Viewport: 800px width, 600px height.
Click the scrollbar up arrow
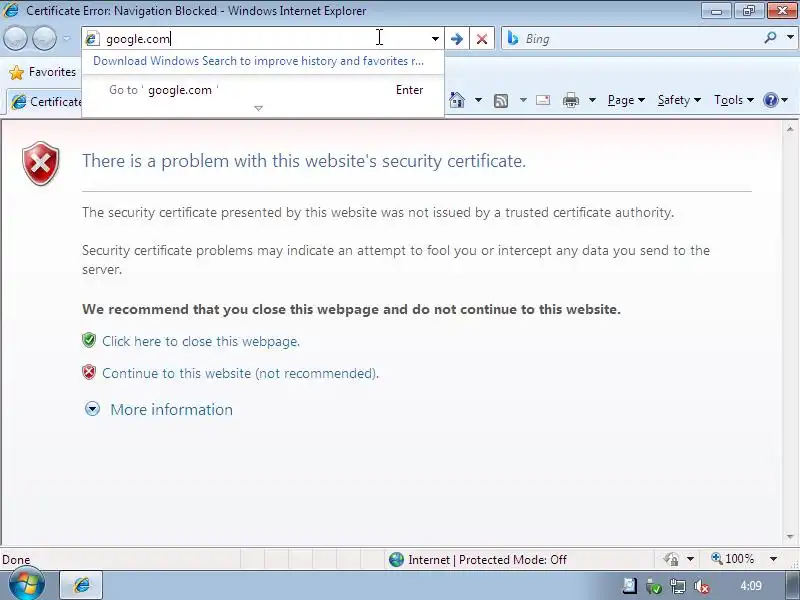click(790, 129)
